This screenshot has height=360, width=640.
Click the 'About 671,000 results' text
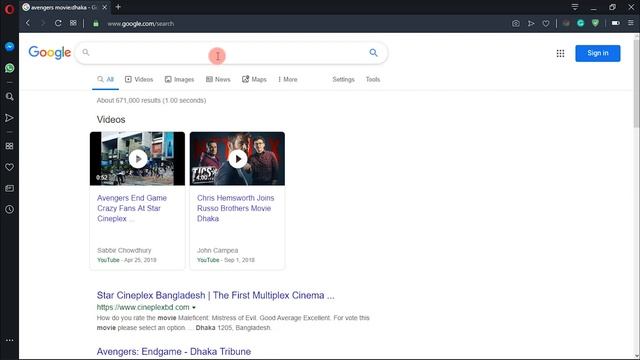tap(151, 100)
